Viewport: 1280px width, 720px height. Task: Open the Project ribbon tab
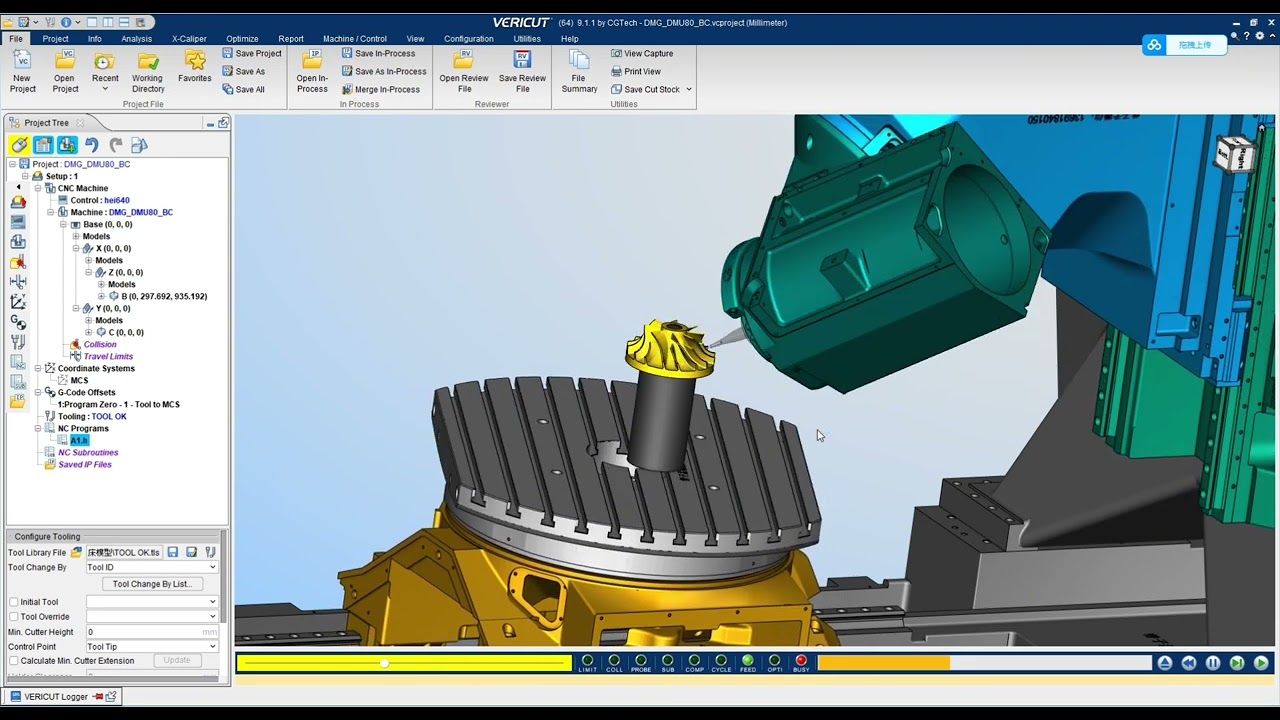pyautogui.click(x=56, y=39)
